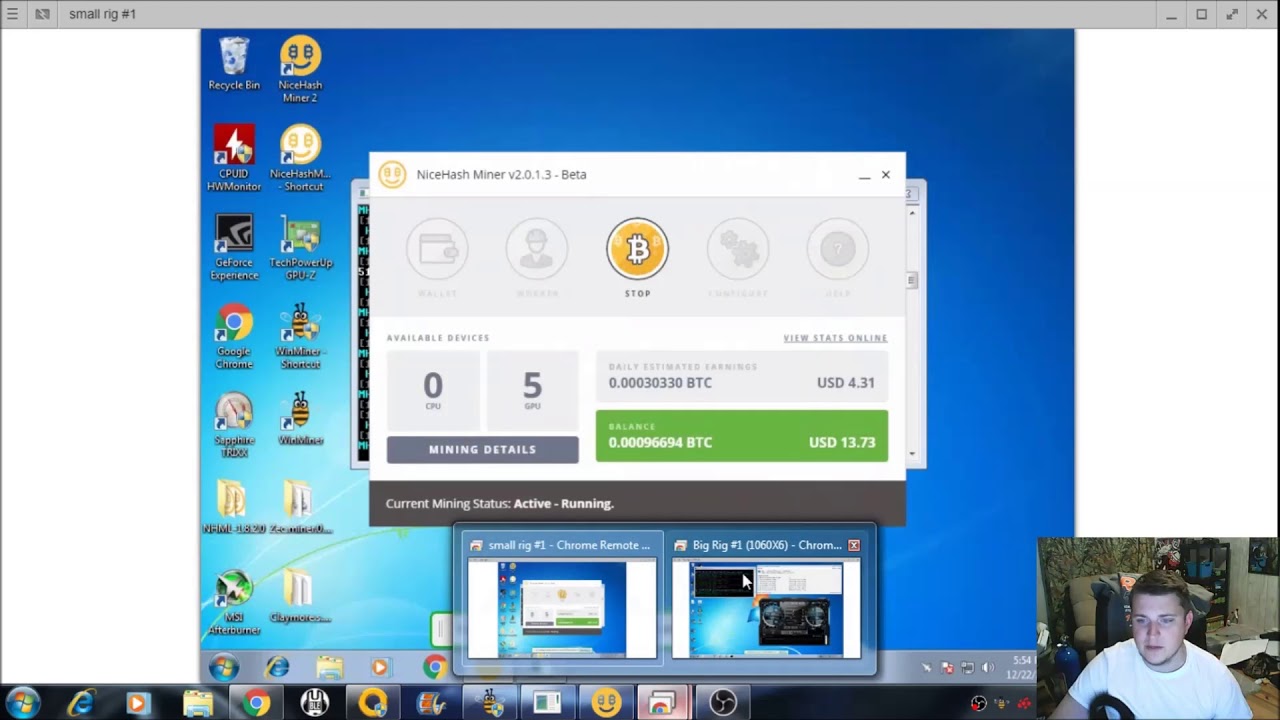Open the Wallet section in NiceHash

point(437,249)
